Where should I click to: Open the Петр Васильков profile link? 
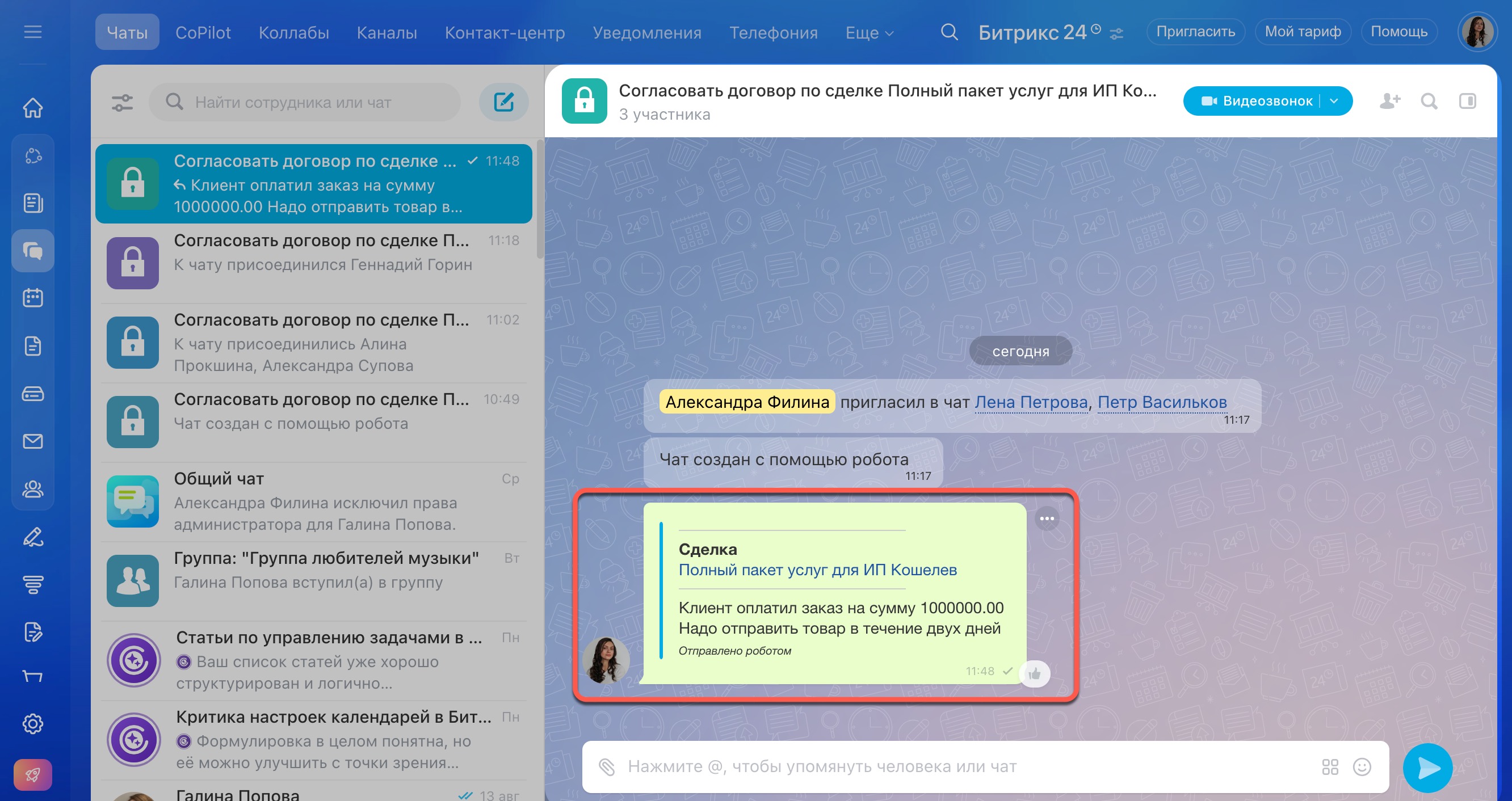point(1162,402)
